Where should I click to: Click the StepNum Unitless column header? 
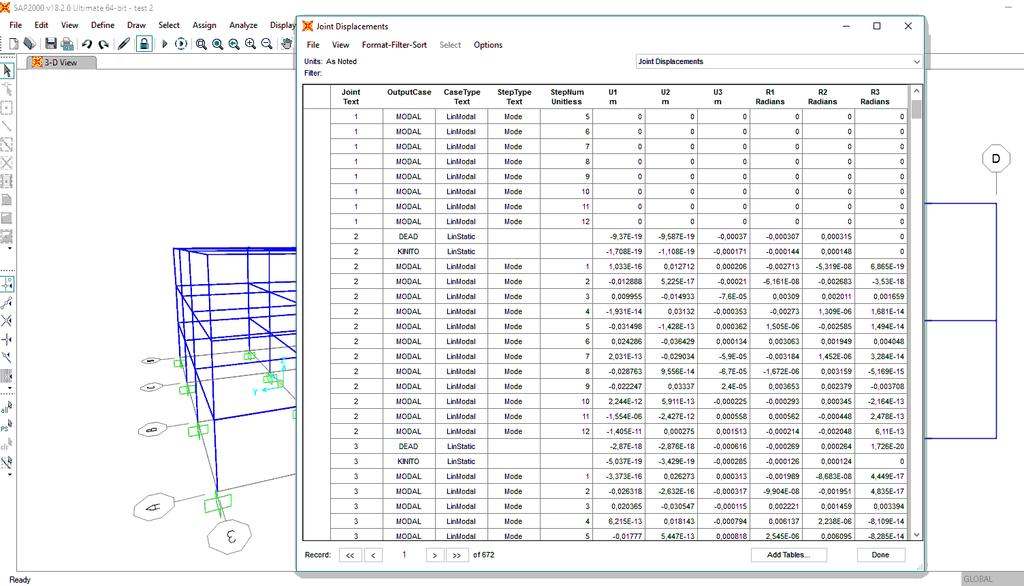[x=566, y=97]
